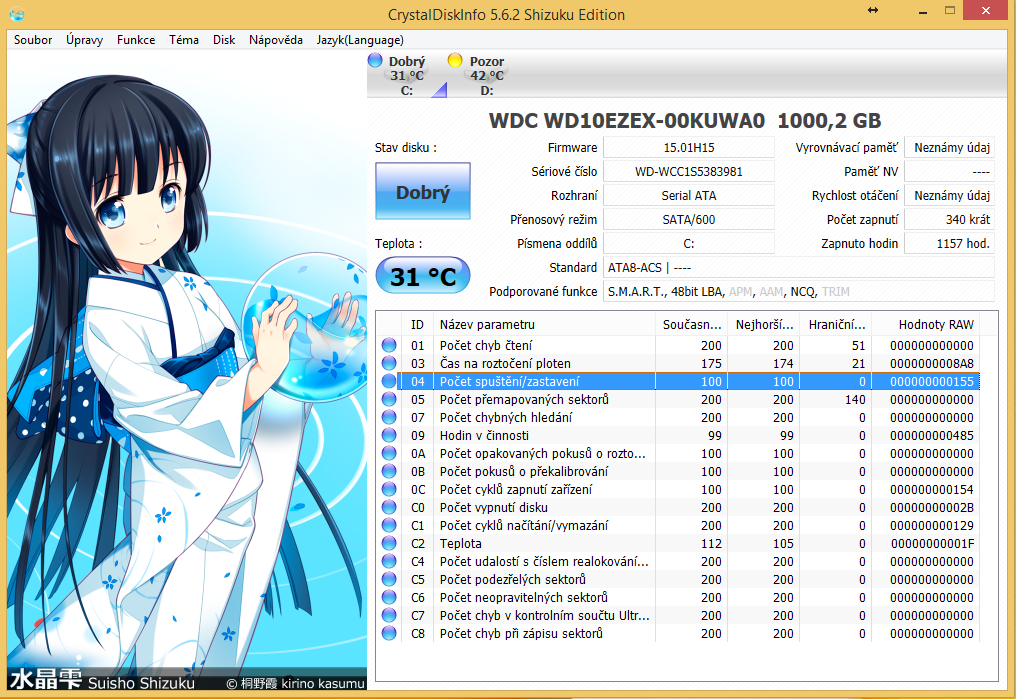Select the Počet chyb čtení row text
The width and height of the screenshot is (1016, 699).
coord(486,345)
